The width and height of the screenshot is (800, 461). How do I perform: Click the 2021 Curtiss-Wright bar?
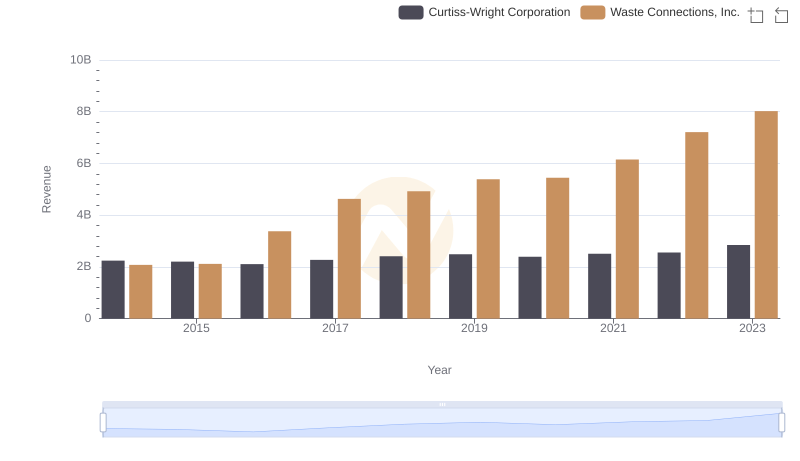point(599,286)
